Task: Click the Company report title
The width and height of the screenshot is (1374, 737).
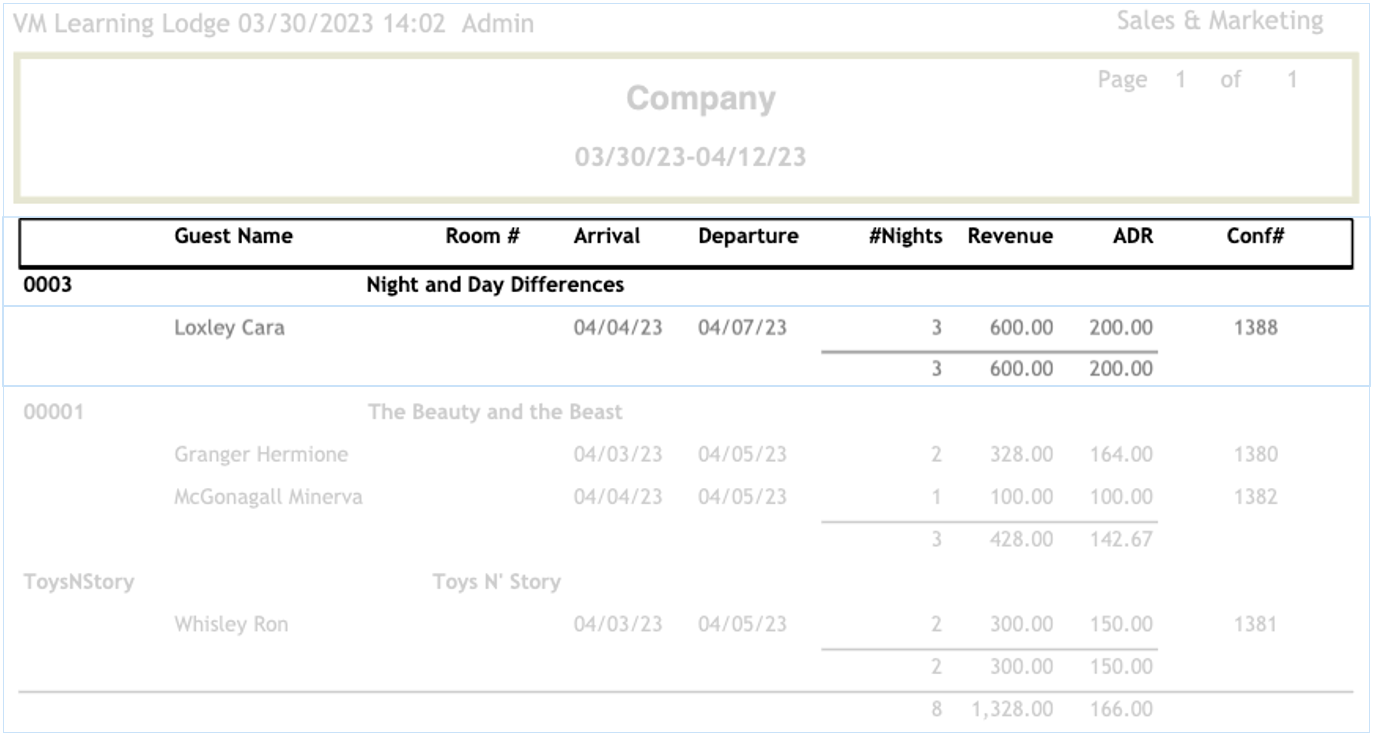Action: [x=700, y=99]
